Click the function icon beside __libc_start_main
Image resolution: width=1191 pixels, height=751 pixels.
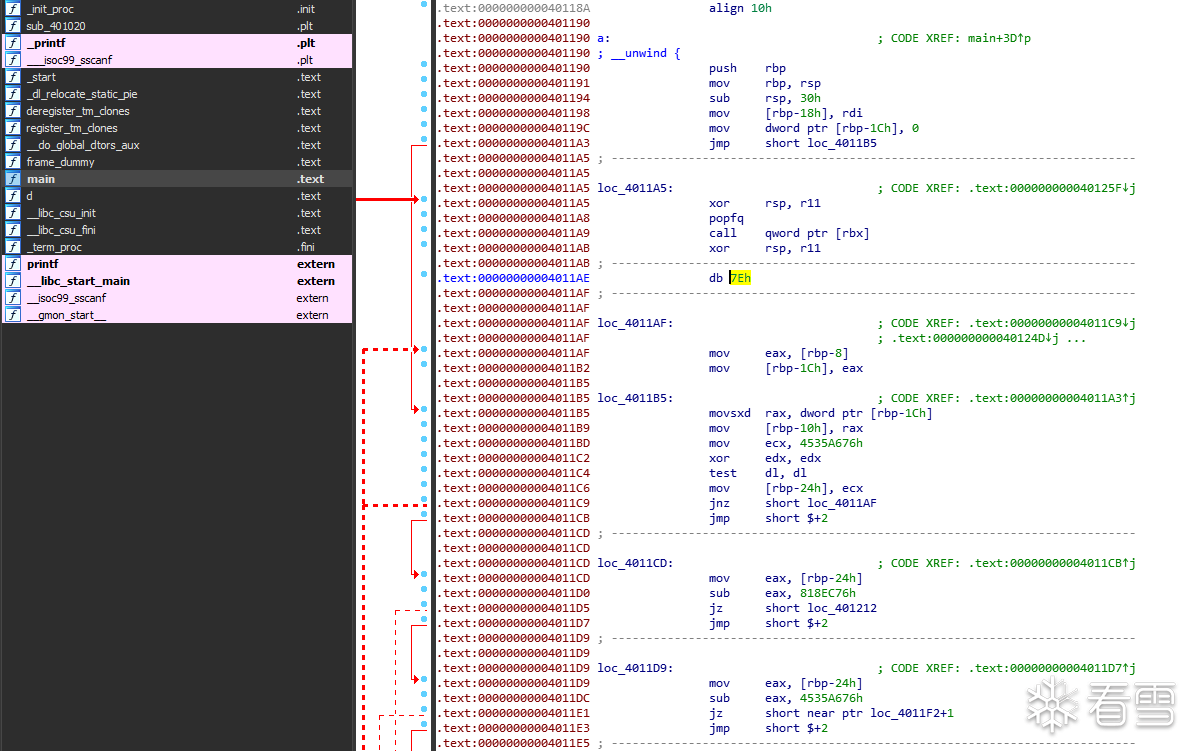pos(13,281)
